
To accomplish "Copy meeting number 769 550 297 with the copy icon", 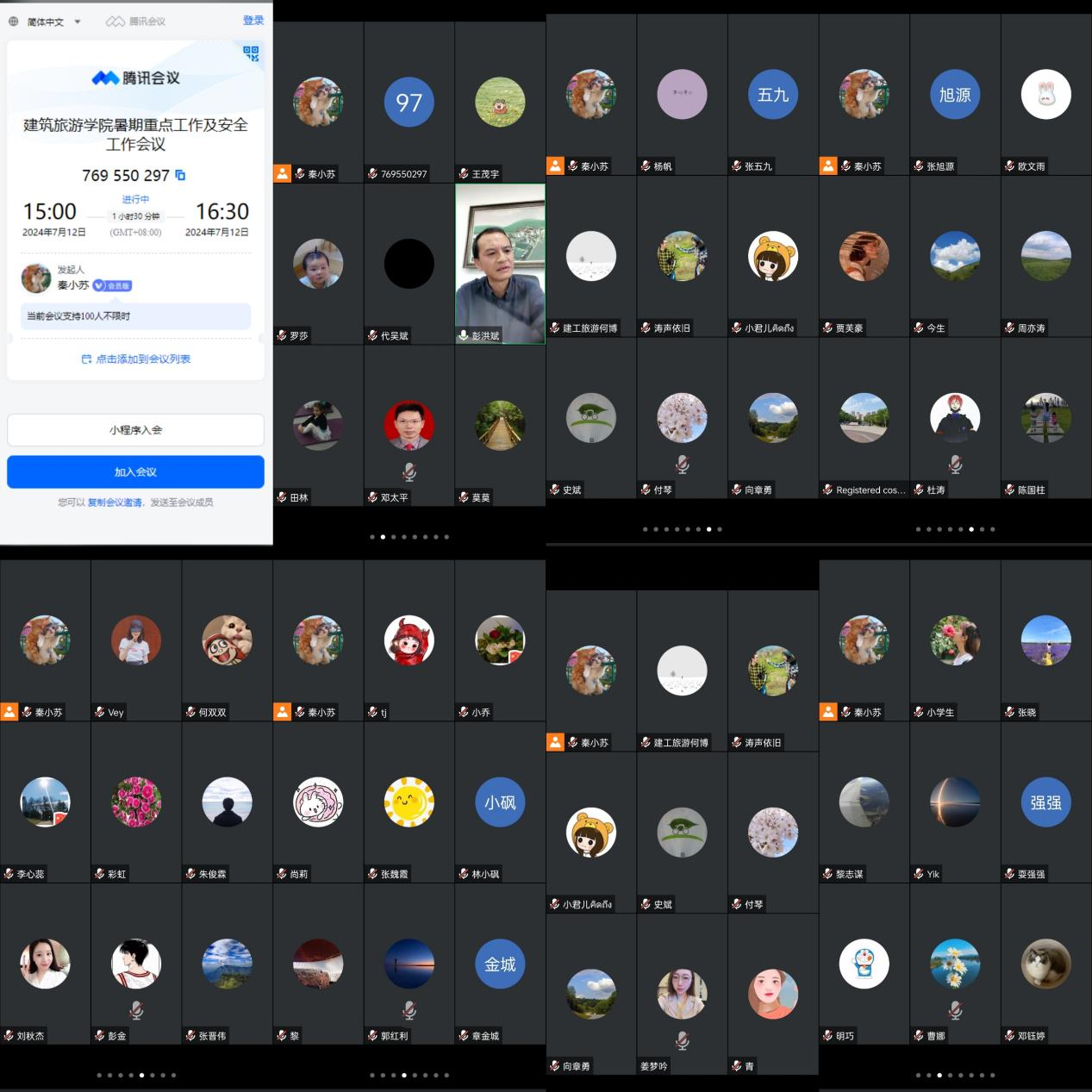I will pos(180,175).
